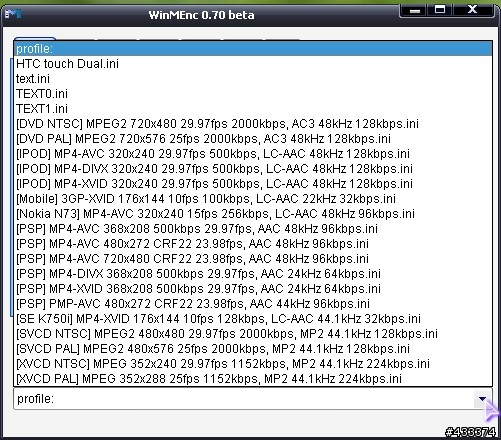Pick PSP MP4-AVC 368x208 500kbps profile
The image size is (501, 440).
[x=253, y=229]
